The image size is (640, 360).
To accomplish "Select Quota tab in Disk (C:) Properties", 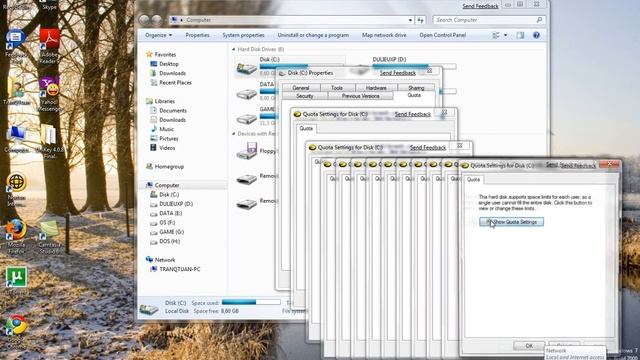I will point(414,95).
